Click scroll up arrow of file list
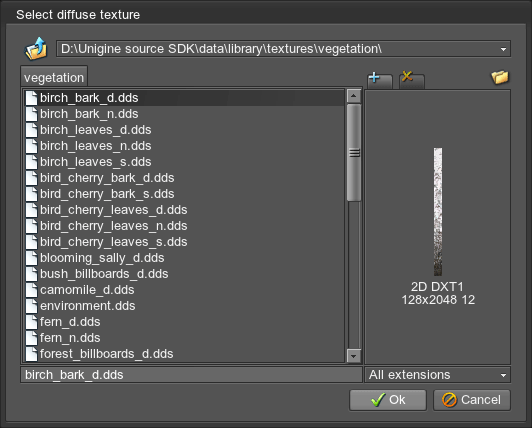 (x=354, y=96)
